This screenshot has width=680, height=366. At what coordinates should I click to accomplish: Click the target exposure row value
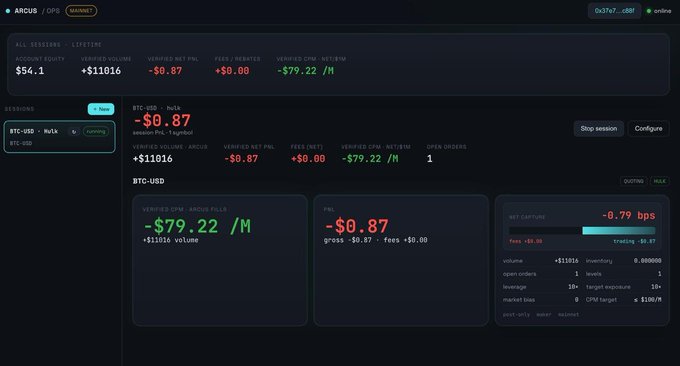[x=656, y=287]
